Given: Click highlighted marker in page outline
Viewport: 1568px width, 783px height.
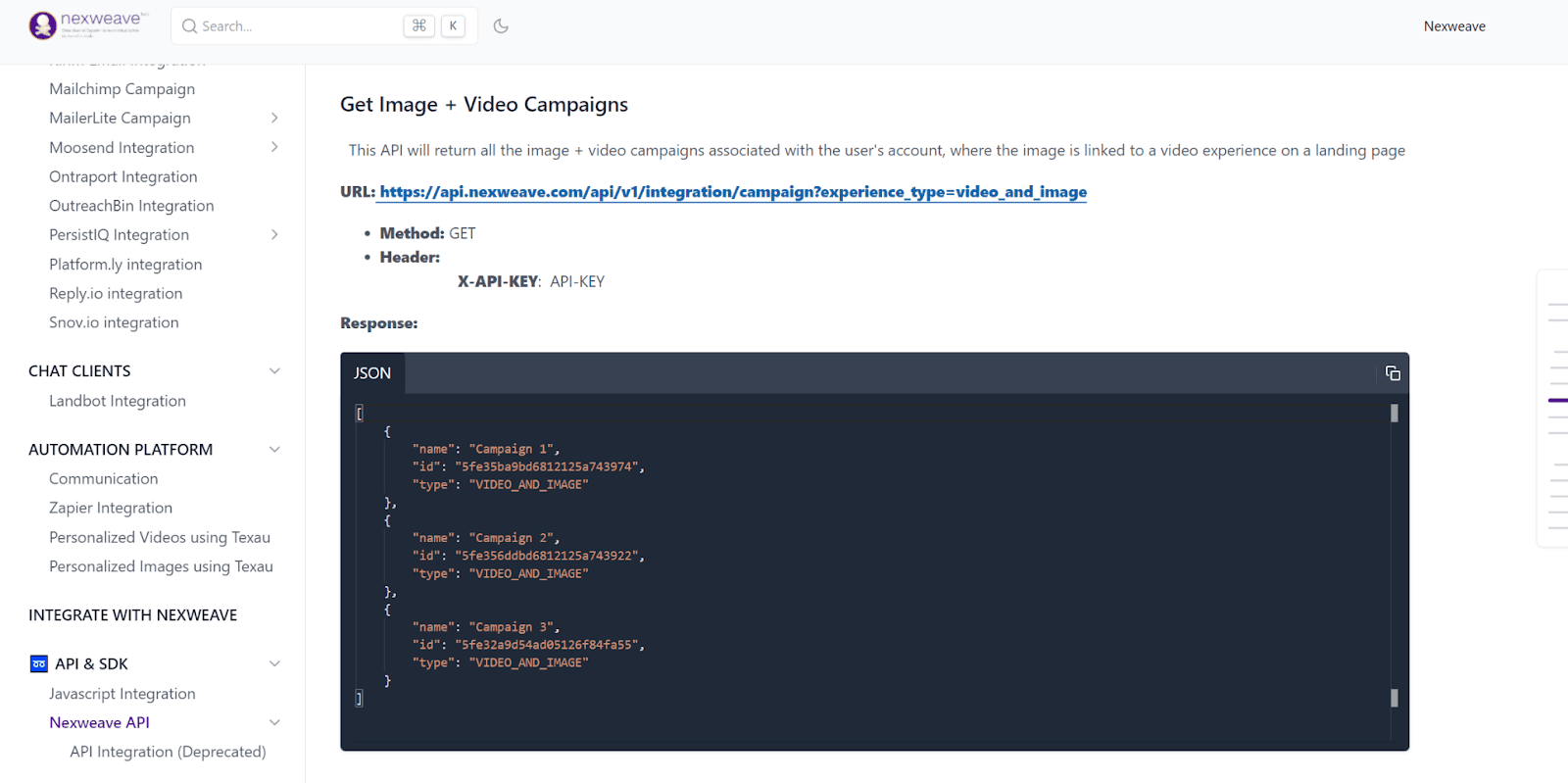Looking at the screenshot, I should [x=1558, y=400].
